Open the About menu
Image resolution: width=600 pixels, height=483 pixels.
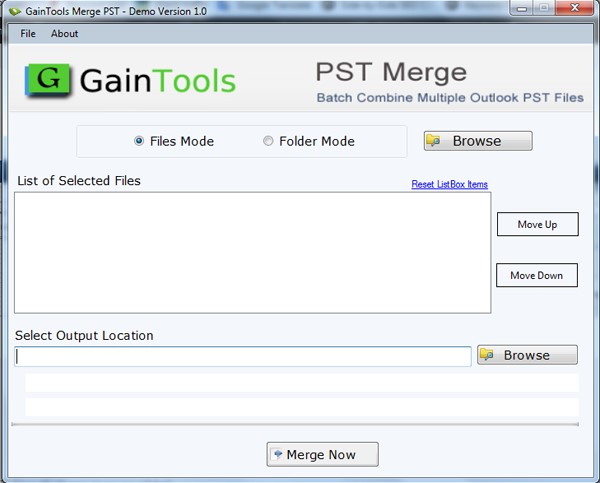pos(65,34)
